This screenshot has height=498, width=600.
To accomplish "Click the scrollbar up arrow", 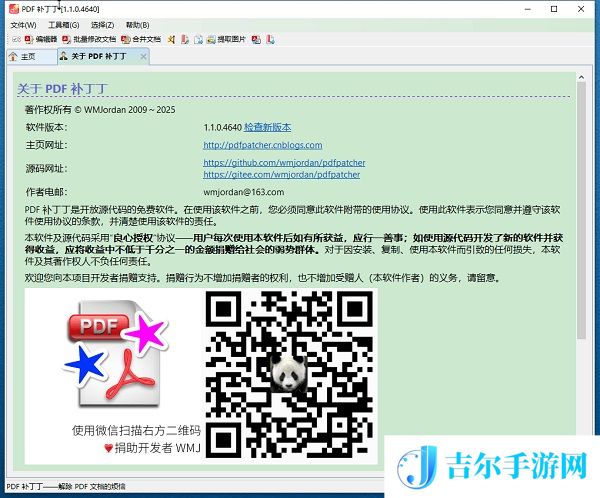I will click(x=581, y=77).
